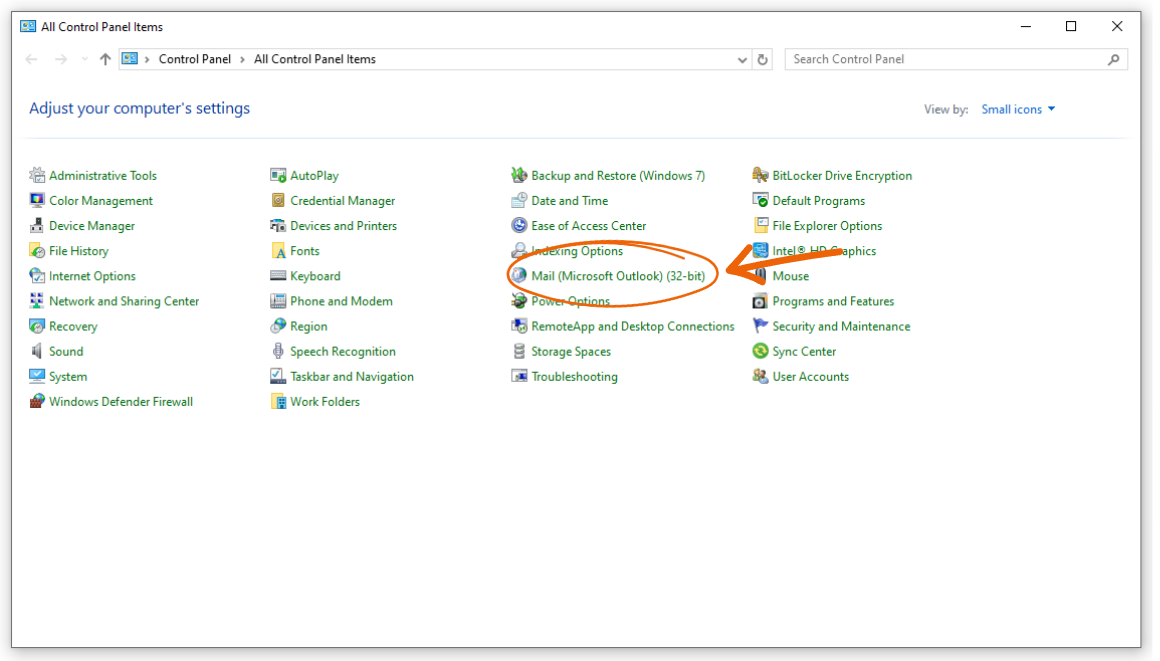This screenshot has height=661, width=1160.
Task: Open the System icon
Action: tap(37, 377)
